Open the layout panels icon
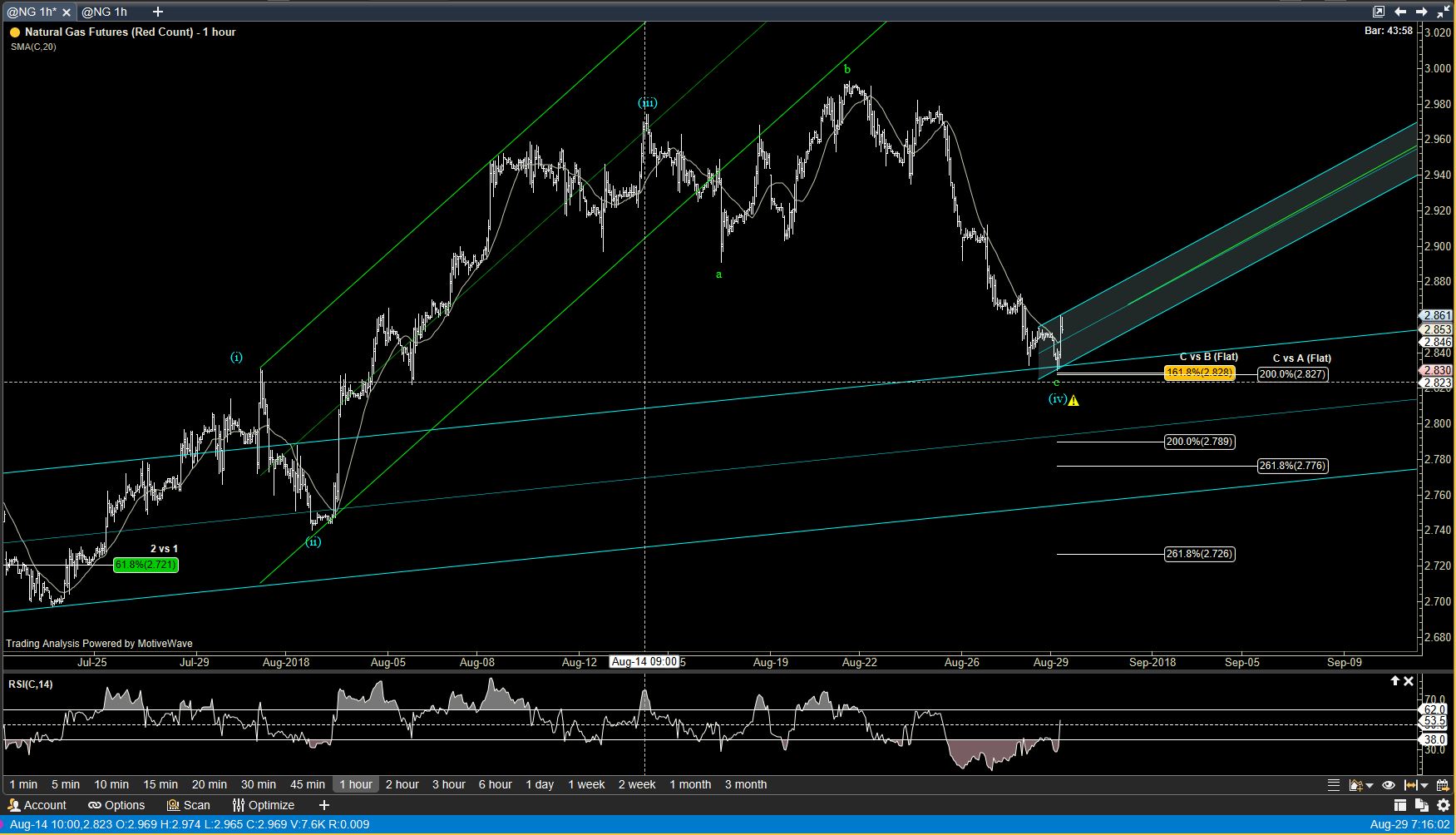1456x835 pixels. pos(1400,805)
